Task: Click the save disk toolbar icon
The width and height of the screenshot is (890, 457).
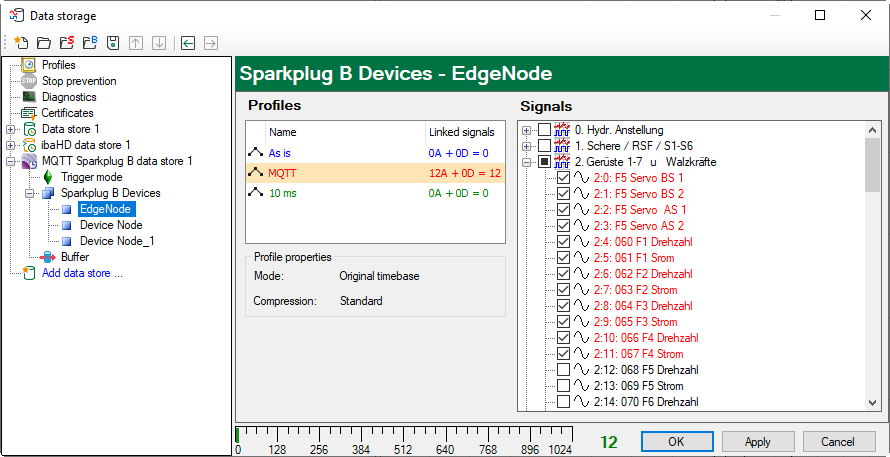Action: (113, 43)
